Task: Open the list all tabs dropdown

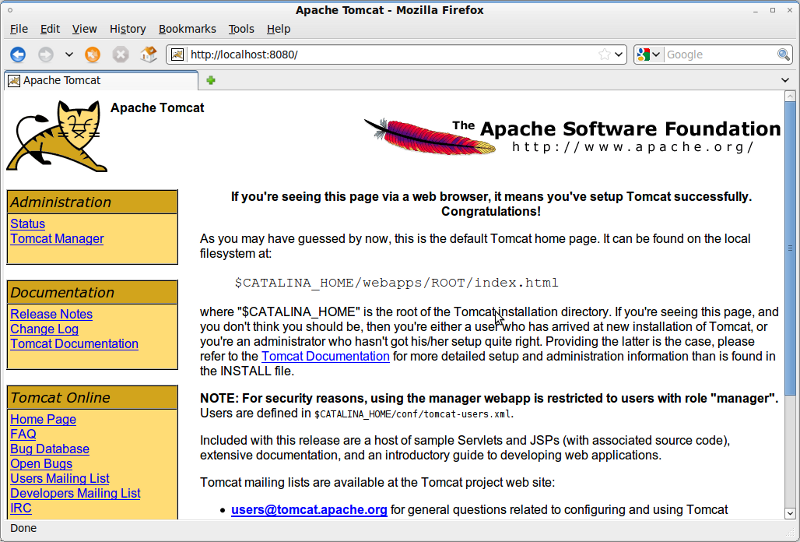Action: pos(785,80)
